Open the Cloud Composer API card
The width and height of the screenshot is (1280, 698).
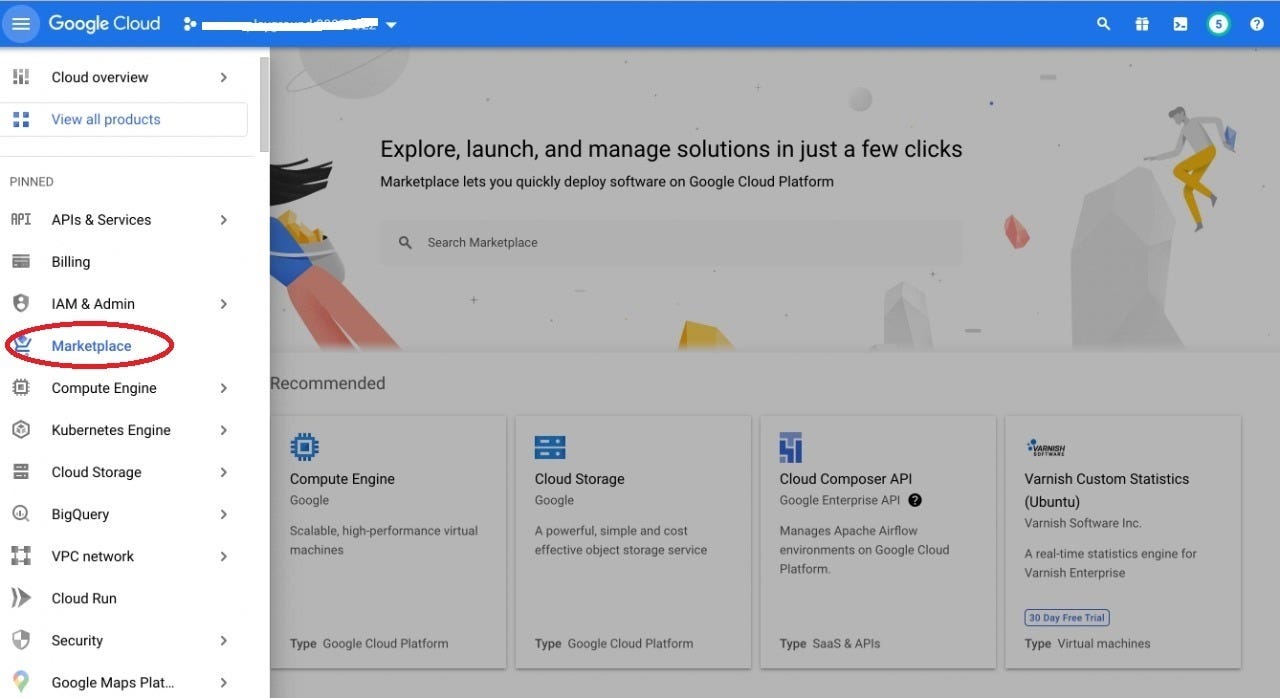878,542
